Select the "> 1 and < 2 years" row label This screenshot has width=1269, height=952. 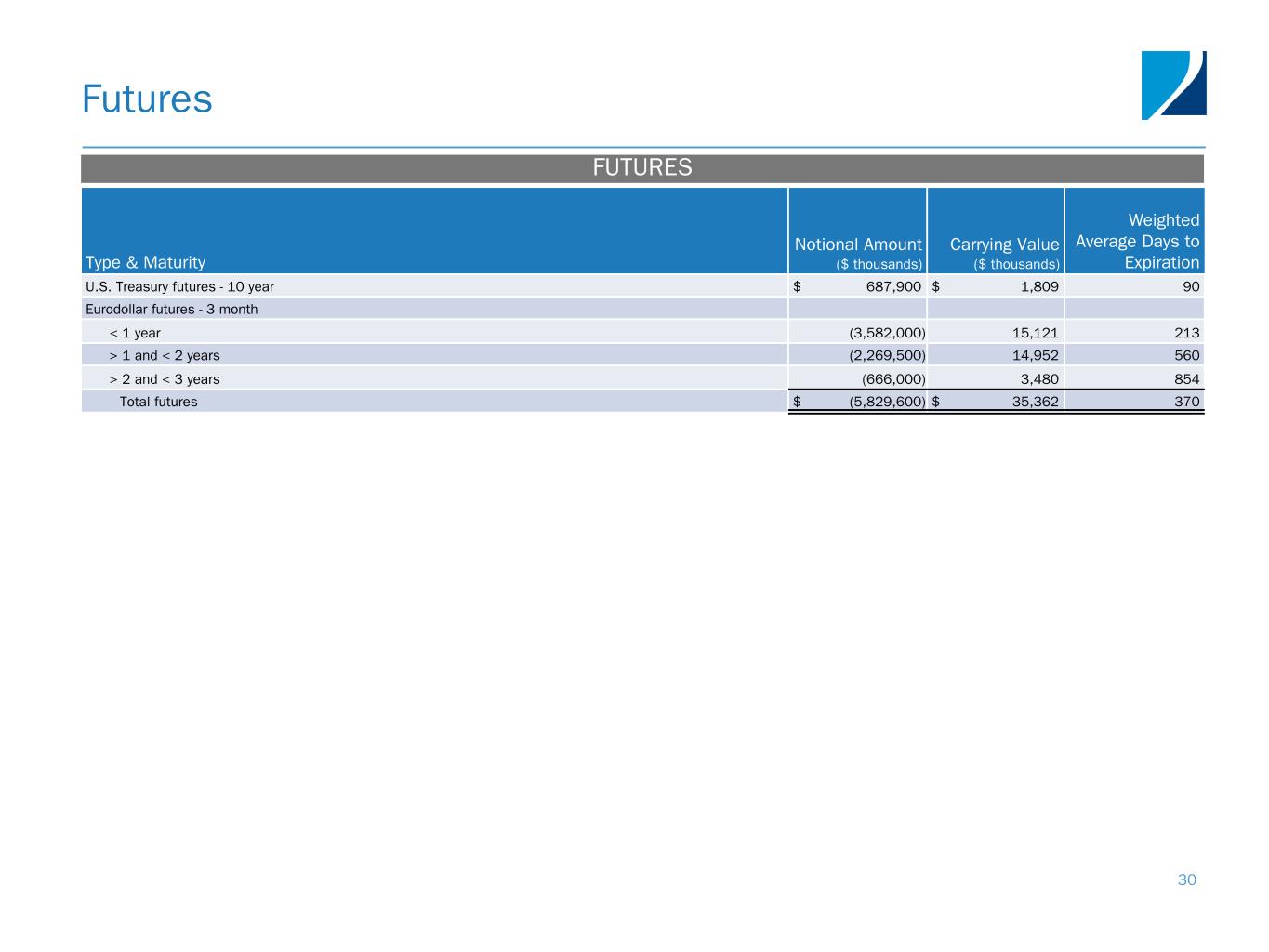tap(165, 356)
